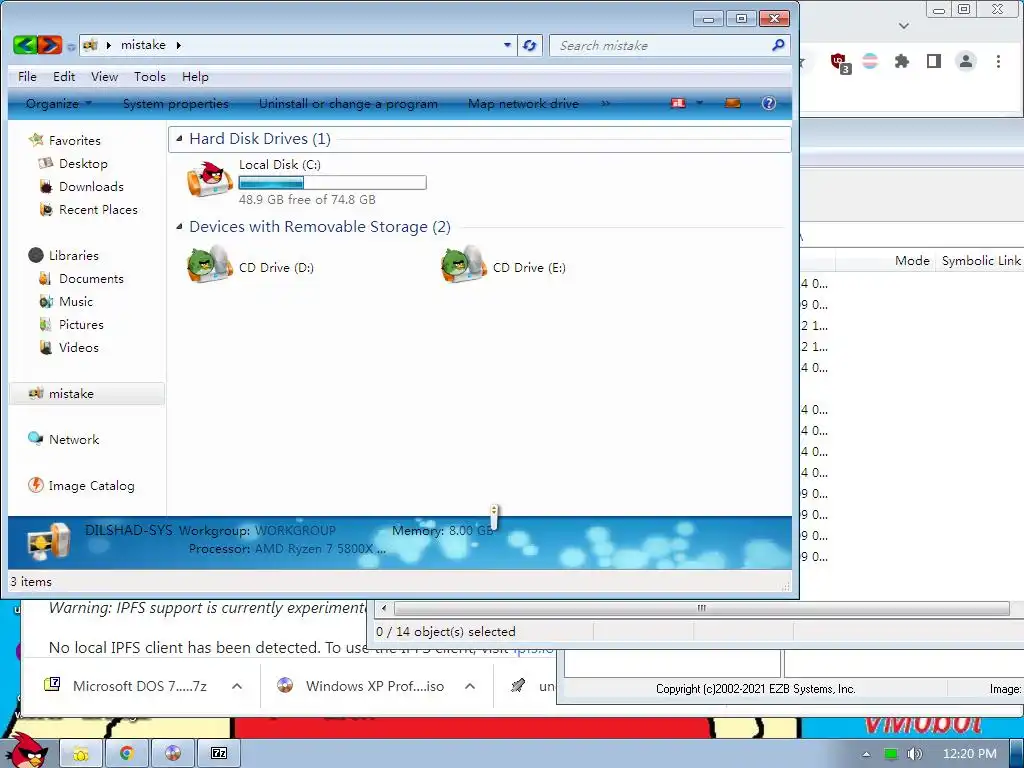Click the refresh button beside address bar

click(530, 45)
